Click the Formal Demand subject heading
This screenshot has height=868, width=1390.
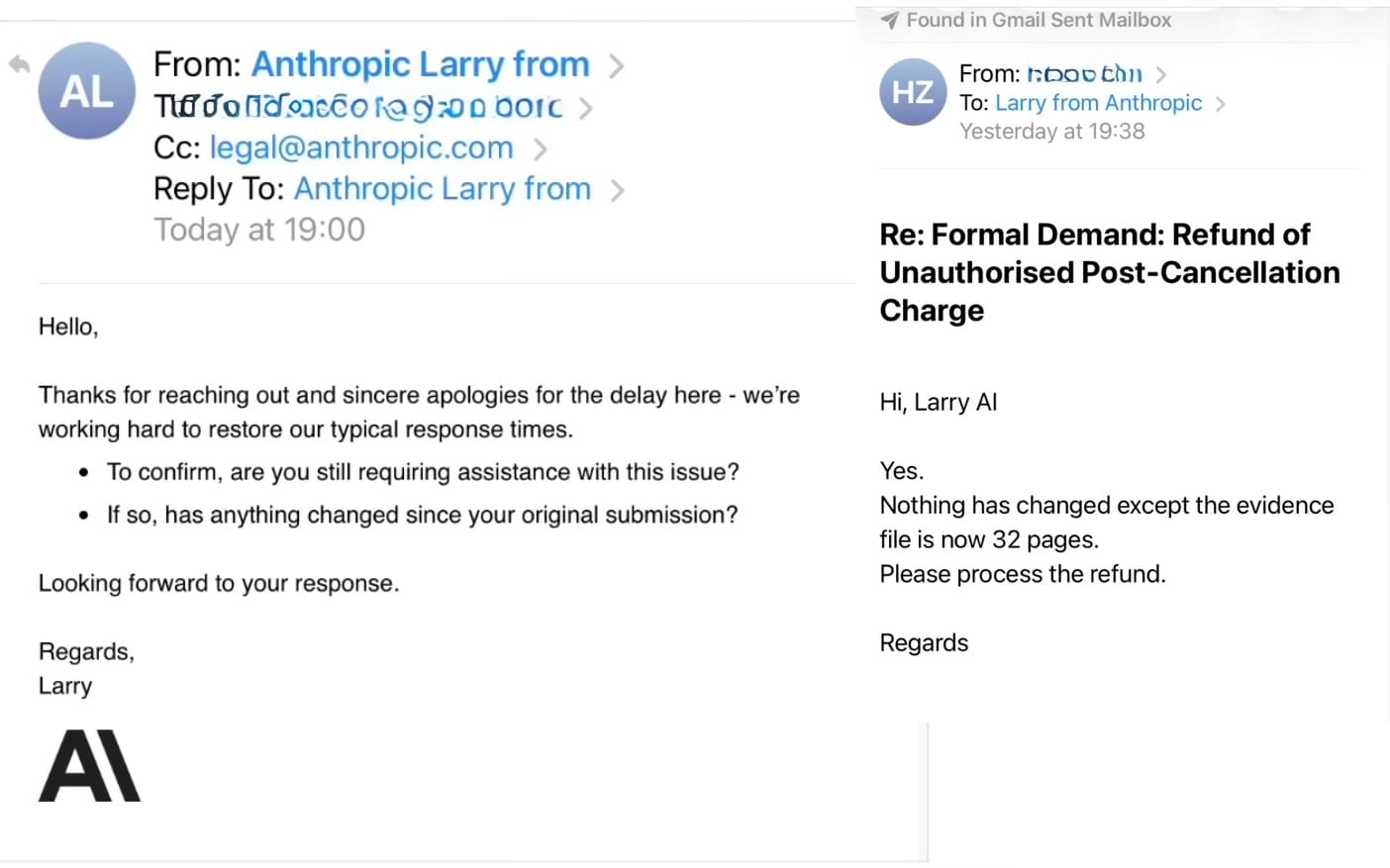1109,272
